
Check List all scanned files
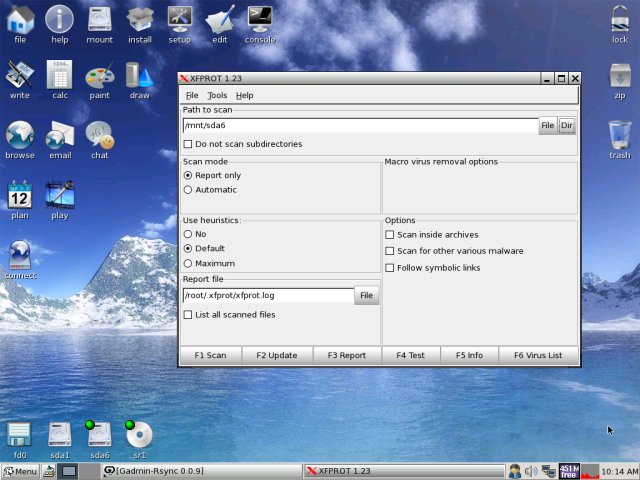click(x=188, y=315)
